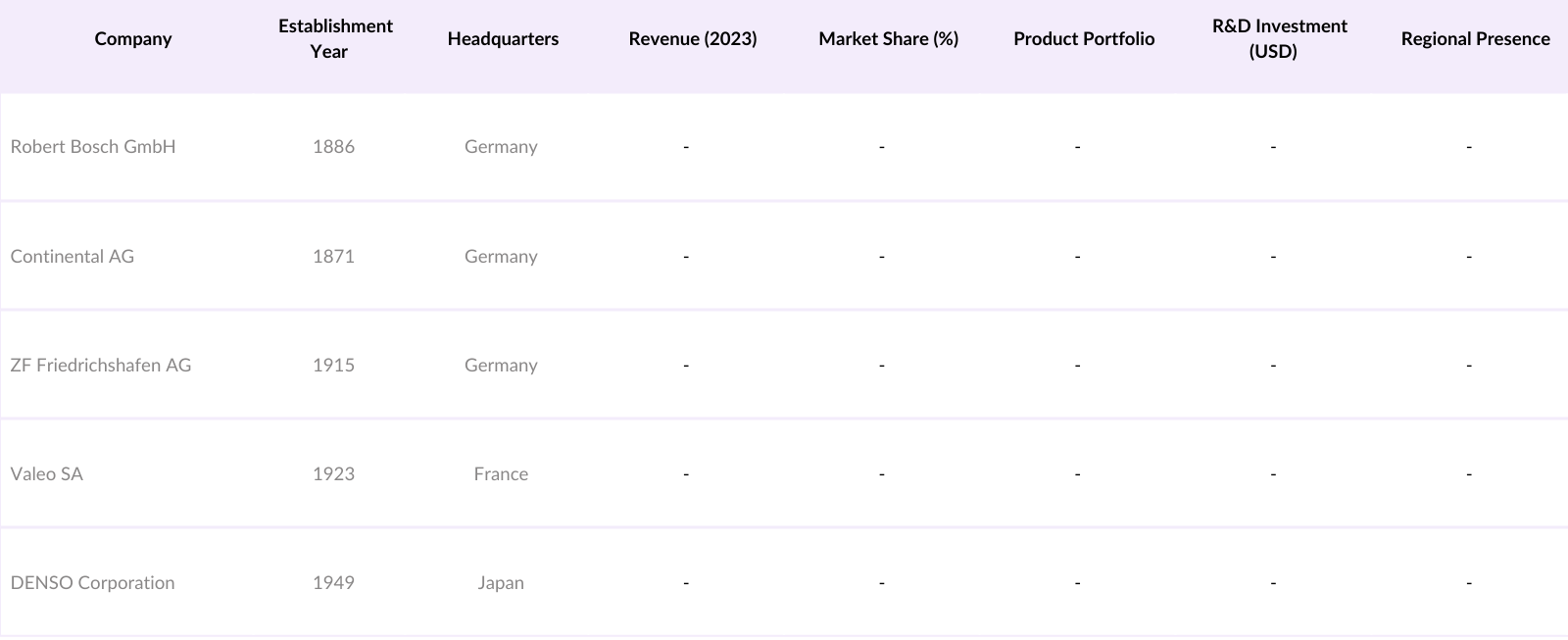Click the 1871 establishment year cell
This screenshot has height=640, width=1568.
pos(333,257)
